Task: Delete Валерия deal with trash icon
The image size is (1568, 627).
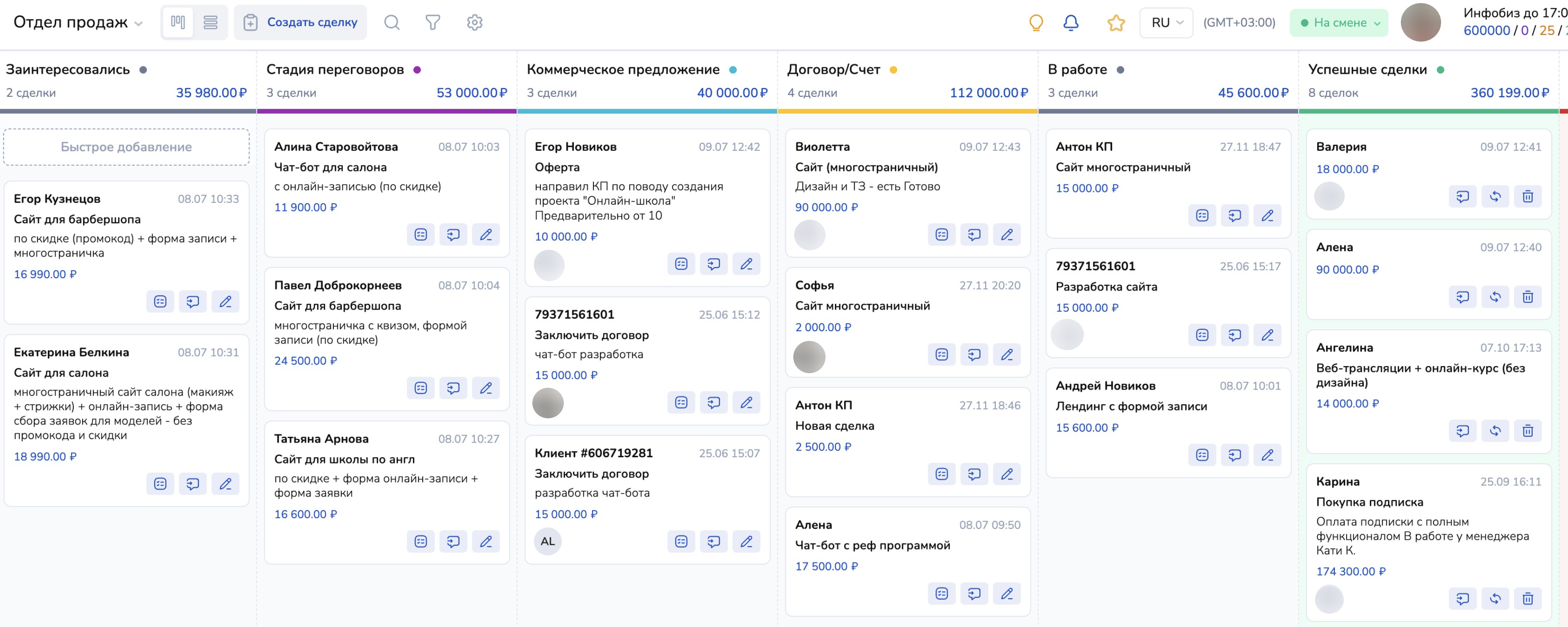Action: point(1527,197)
